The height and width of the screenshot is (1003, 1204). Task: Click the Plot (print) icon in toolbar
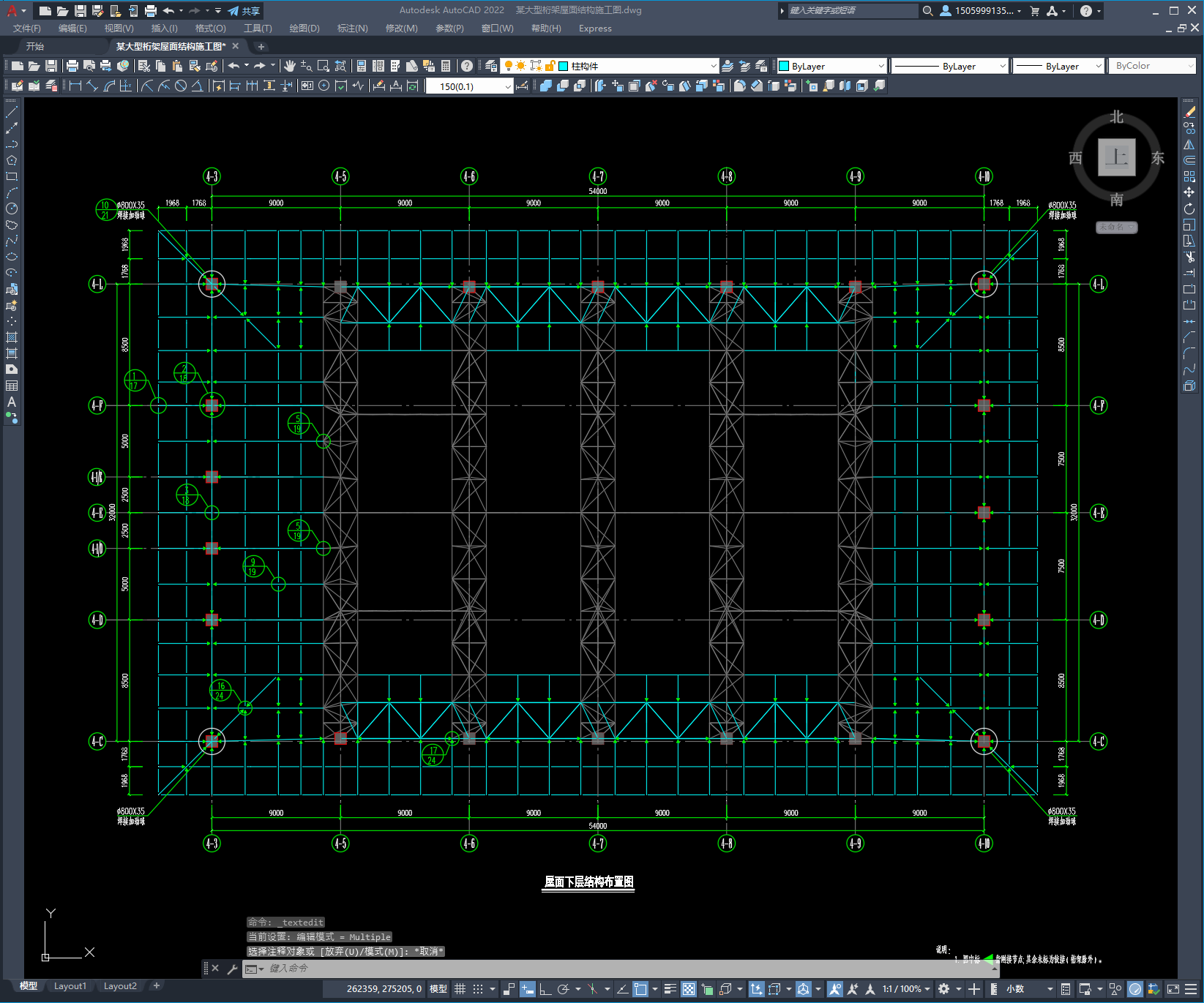click(x=72, y=66)
